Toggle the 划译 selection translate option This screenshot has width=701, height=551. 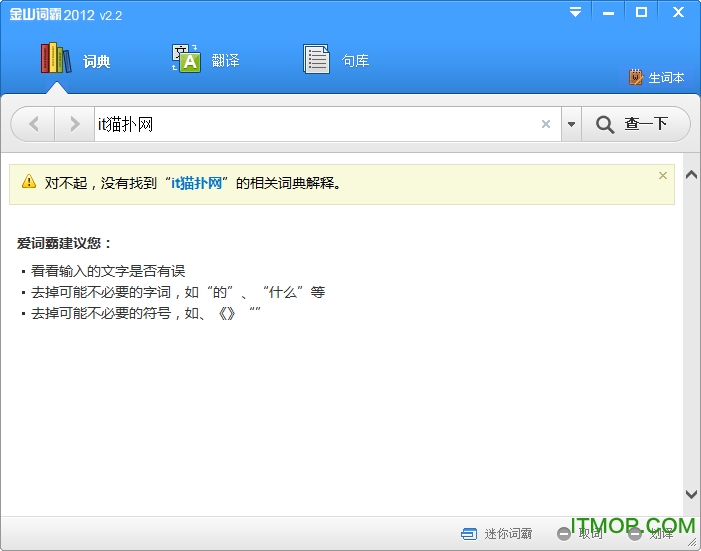point(651,533)
